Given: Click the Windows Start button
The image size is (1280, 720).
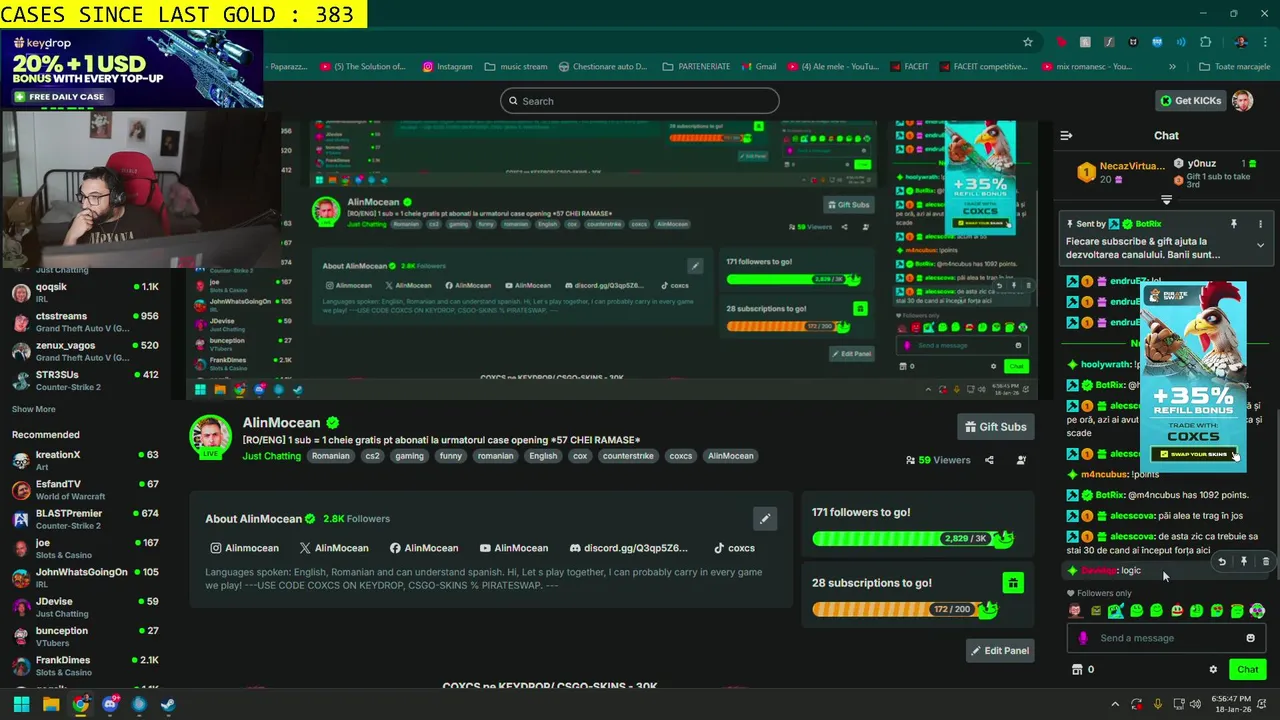Looking at the screenshot, I should (21, 704).
